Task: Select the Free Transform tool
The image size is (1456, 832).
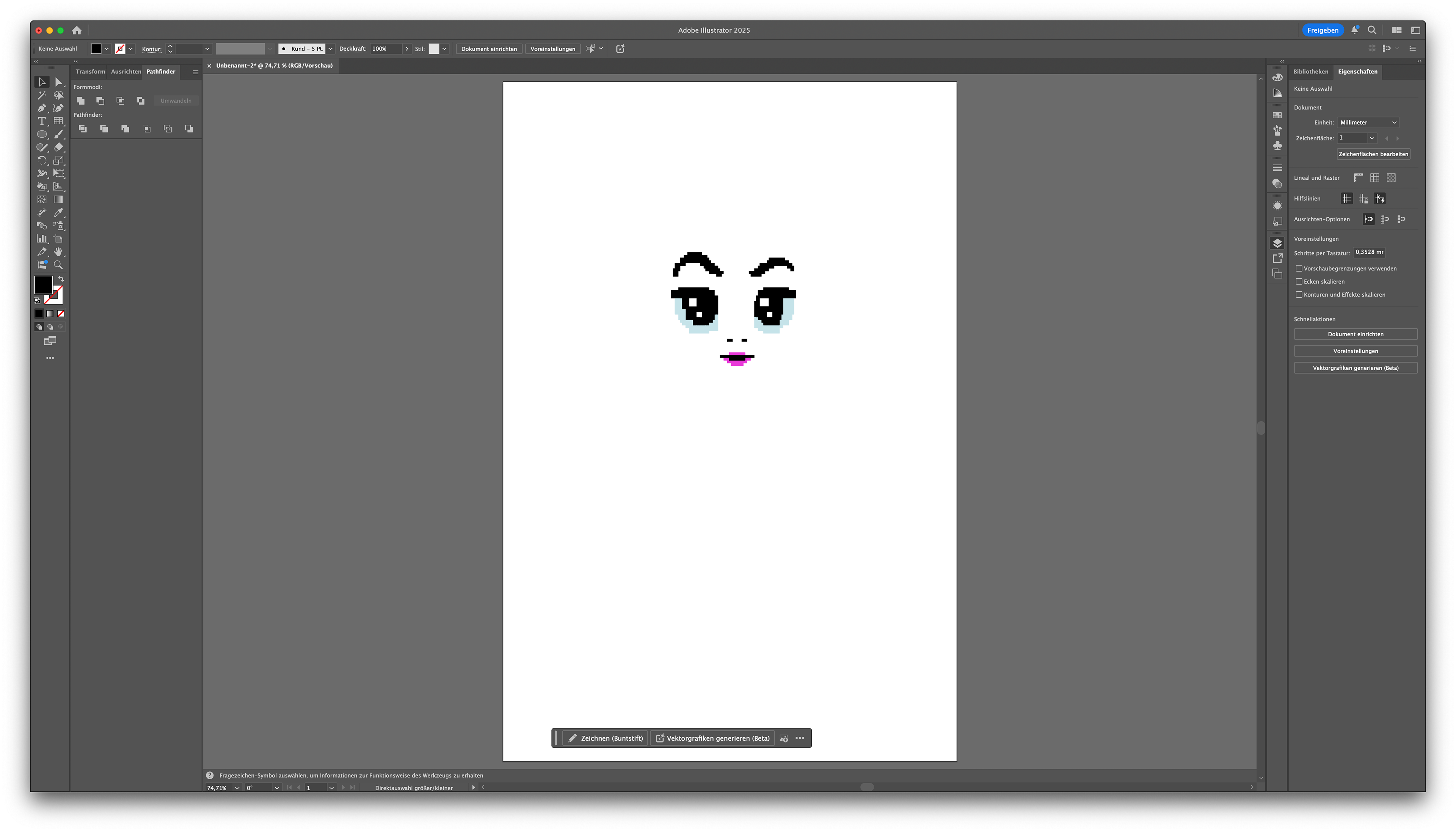Action: (58, 173)
